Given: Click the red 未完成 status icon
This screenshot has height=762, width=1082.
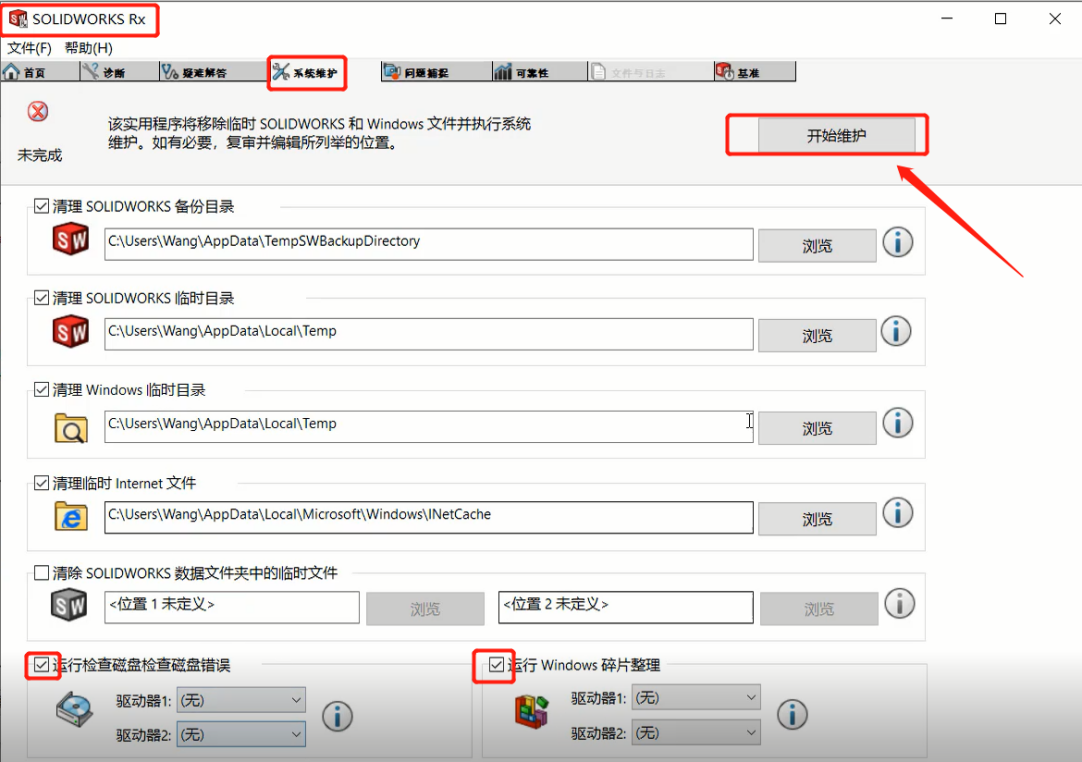Looking at the screenshot, I should pos(37,111).
